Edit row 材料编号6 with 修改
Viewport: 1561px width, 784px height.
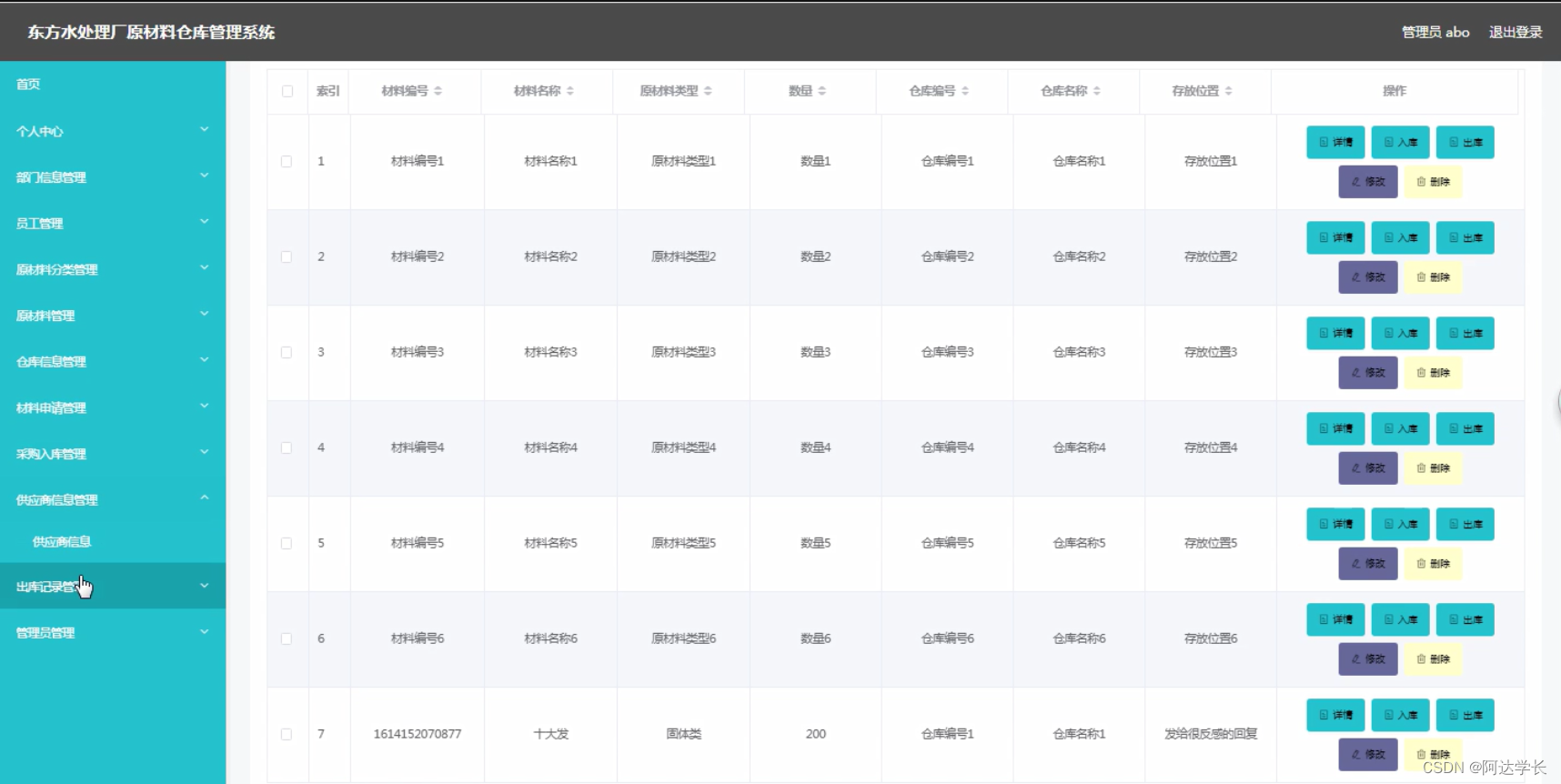[1368, 659]
